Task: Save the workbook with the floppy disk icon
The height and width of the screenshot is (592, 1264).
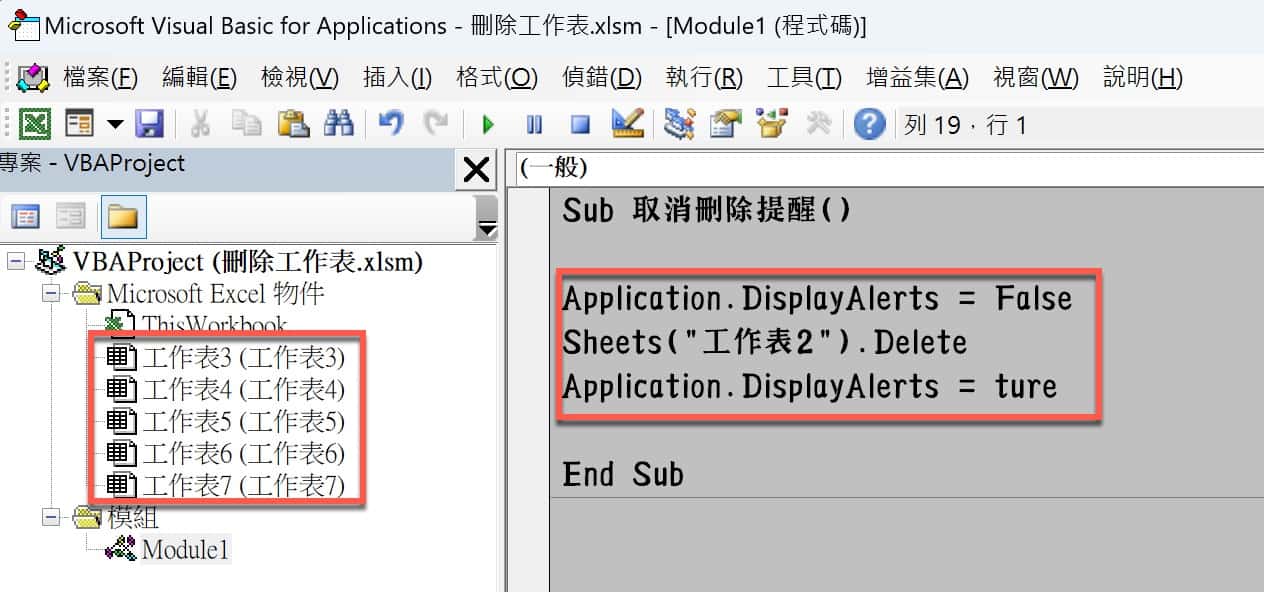Action: click(149, 124)
